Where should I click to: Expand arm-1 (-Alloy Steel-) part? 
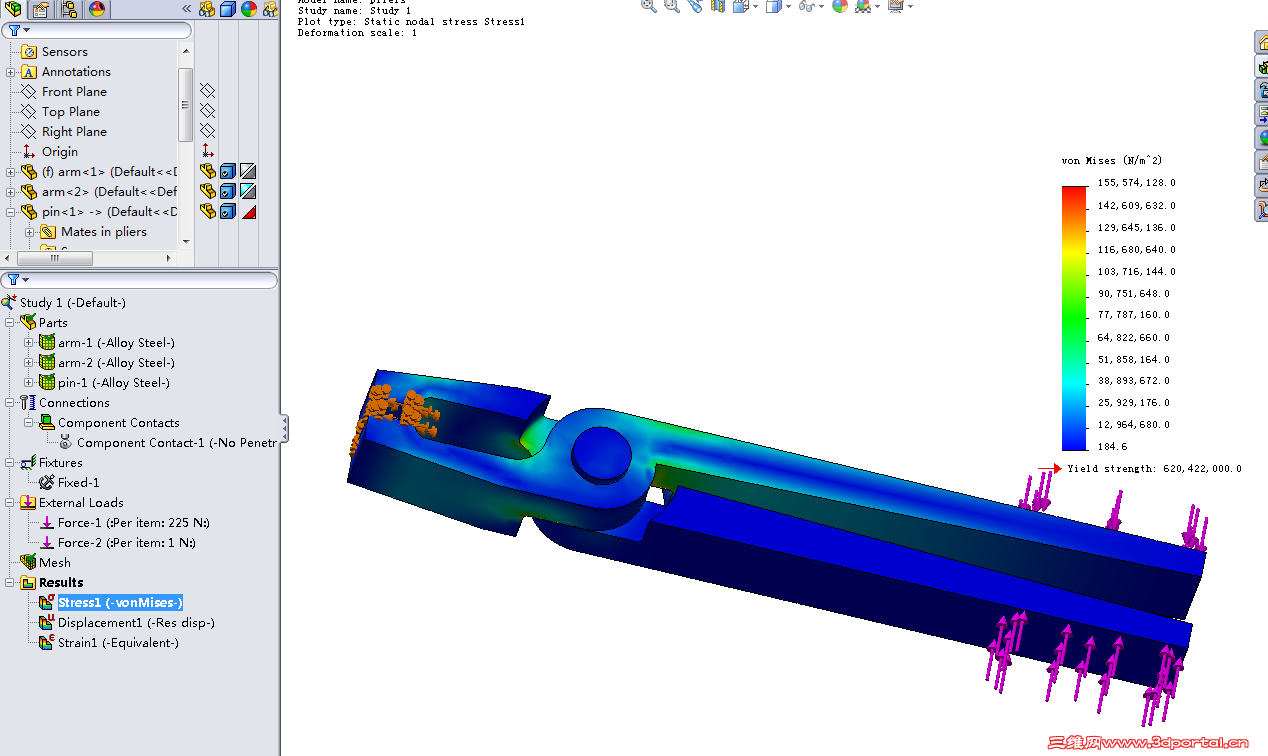[x=29, y=343]
